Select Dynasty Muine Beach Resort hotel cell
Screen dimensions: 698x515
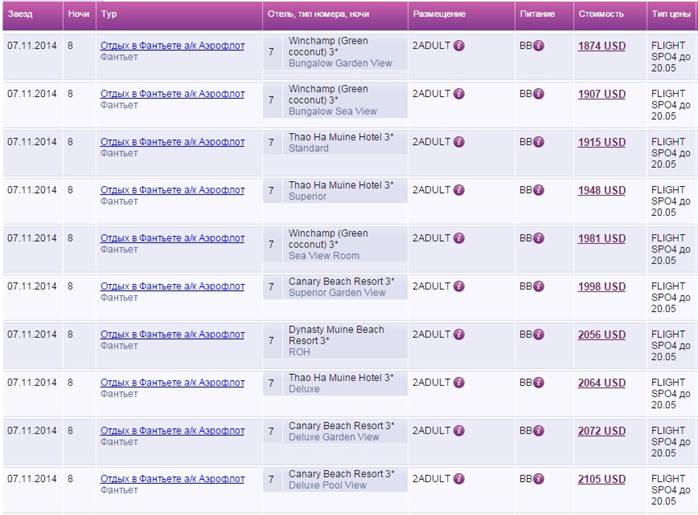pyautogui.click(x=335, y=340)
